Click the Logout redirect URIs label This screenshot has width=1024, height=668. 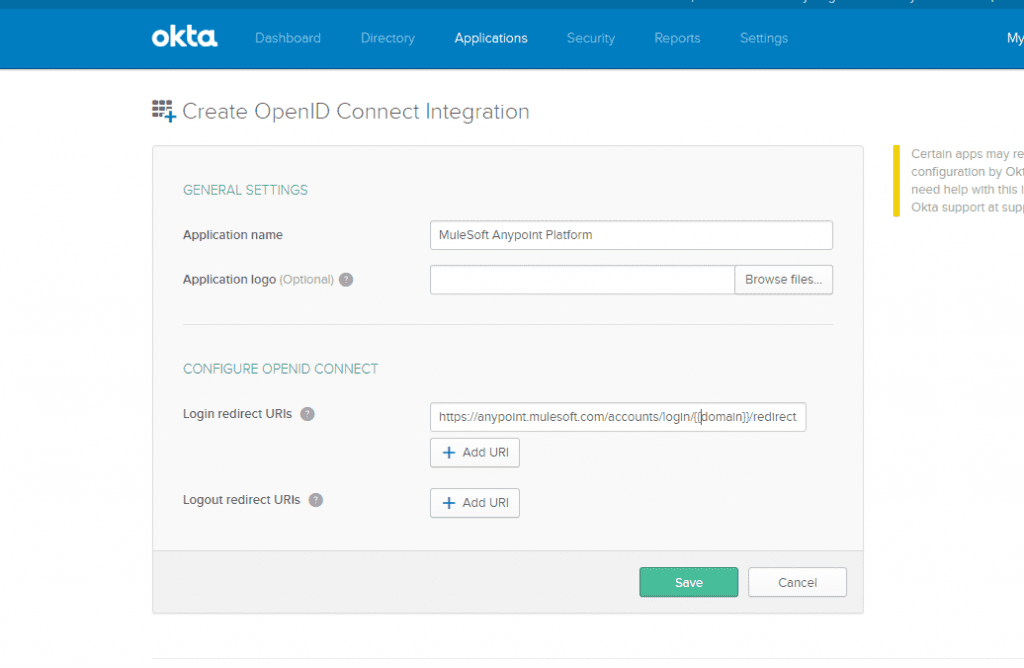pos(242,500)
